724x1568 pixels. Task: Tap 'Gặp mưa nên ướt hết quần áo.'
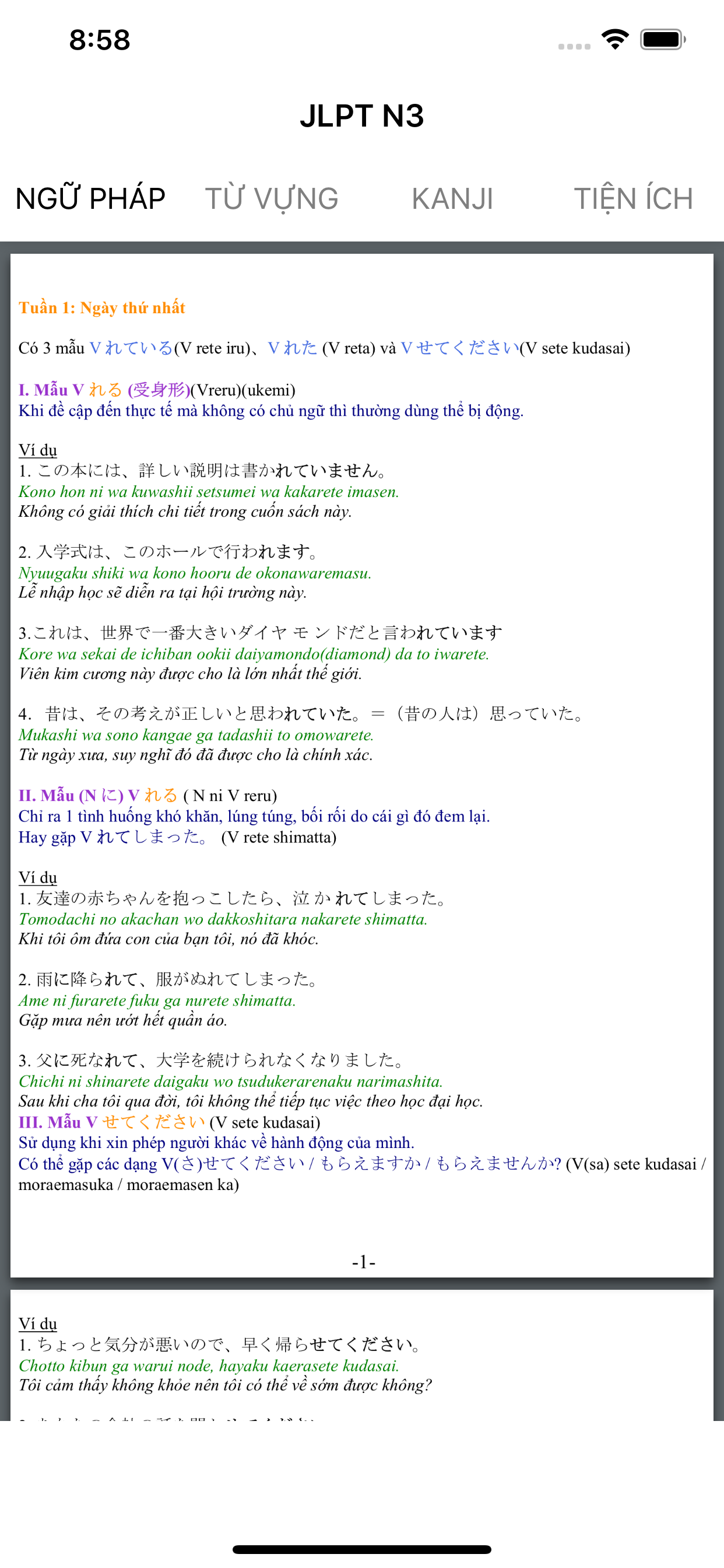click(122, 1021)
